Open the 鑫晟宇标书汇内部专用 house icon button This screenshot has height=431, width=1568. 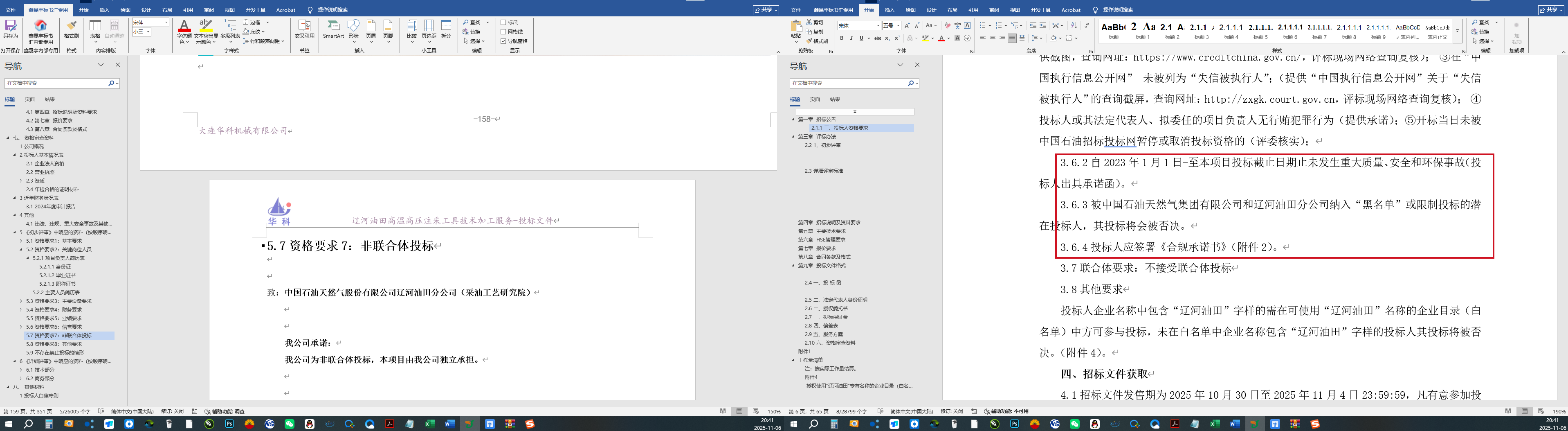pyautogui.click(x=41, y=32)
